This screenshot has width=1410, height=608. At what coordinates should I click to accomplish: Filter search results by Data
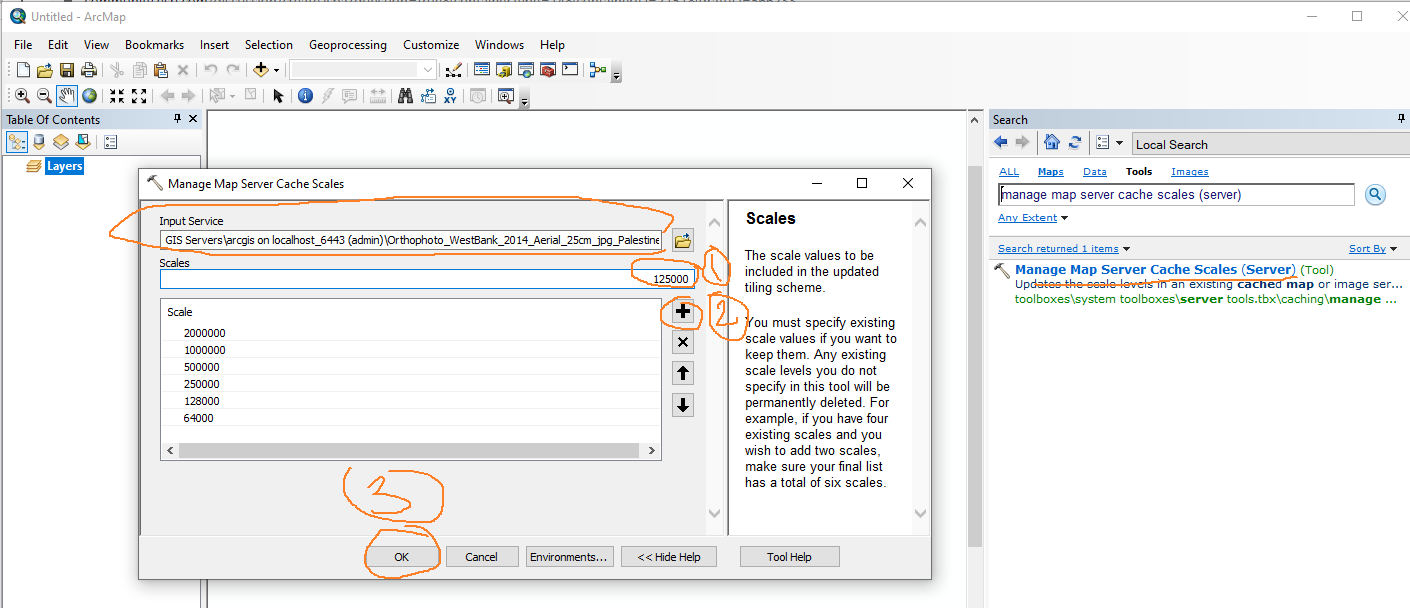coord(1095,172)
